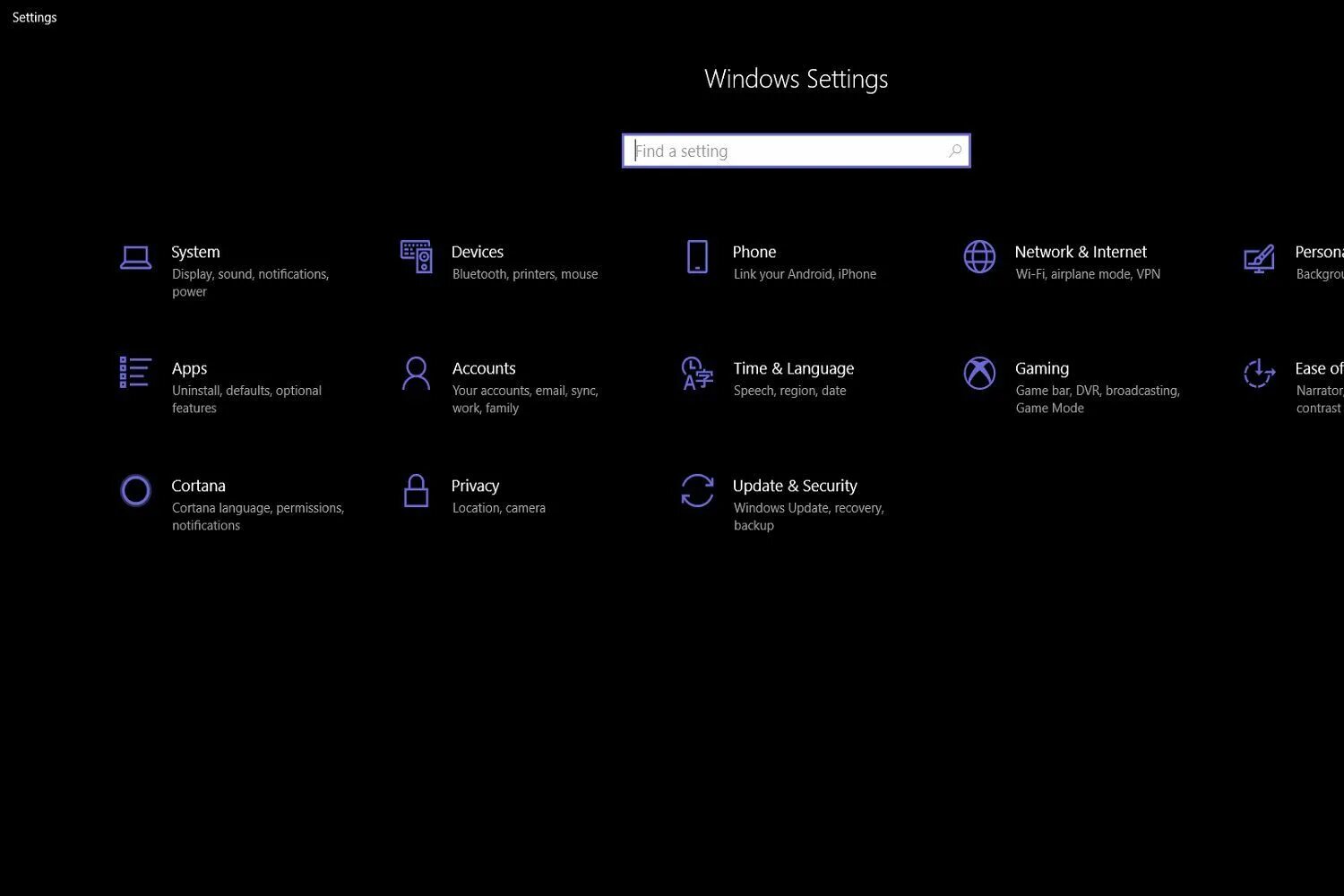Focus the Find a setting search box
This screenshot has width=1344, height=896.
click(797, 151)
